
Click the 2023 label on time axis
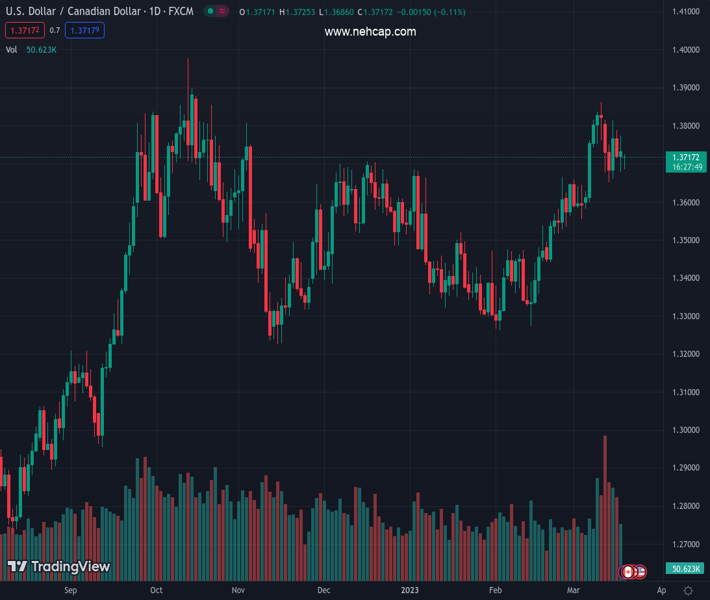coord(410,591)
